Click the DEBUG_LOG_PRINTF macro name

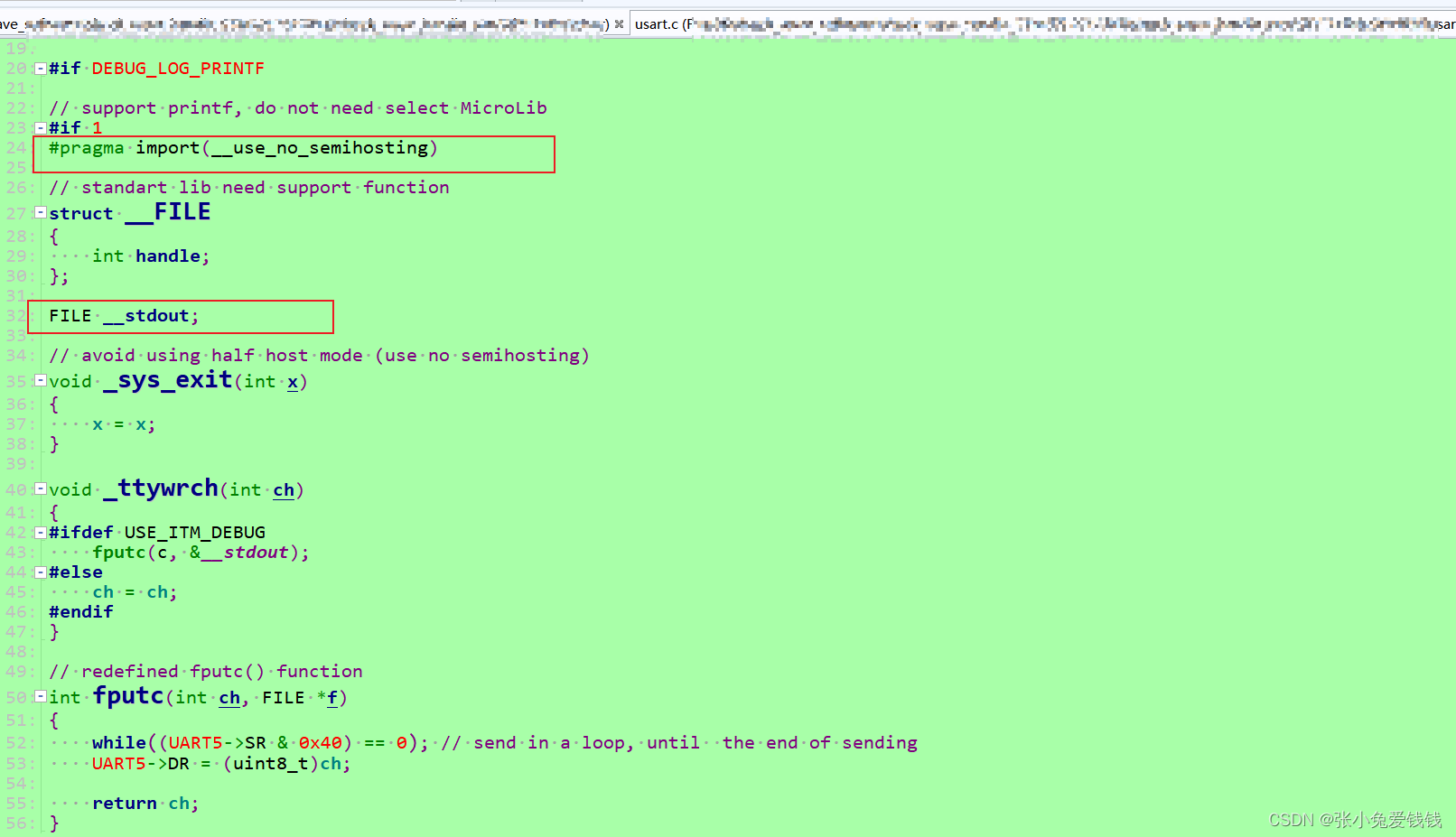(x=178, y=69)
